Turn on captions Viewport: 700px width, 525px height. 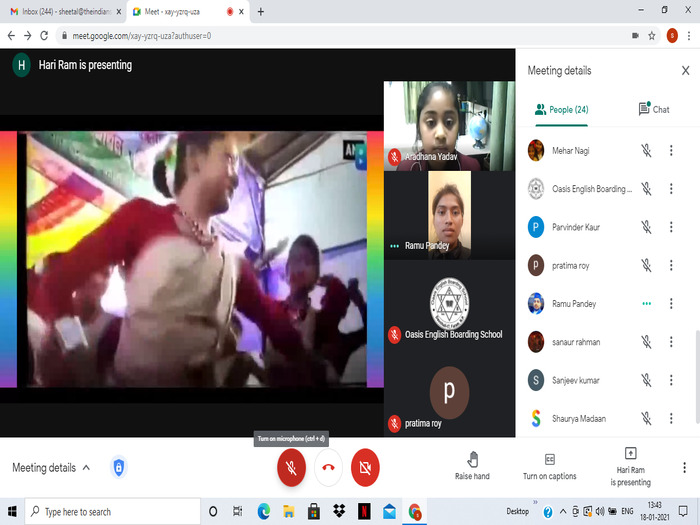550,467
